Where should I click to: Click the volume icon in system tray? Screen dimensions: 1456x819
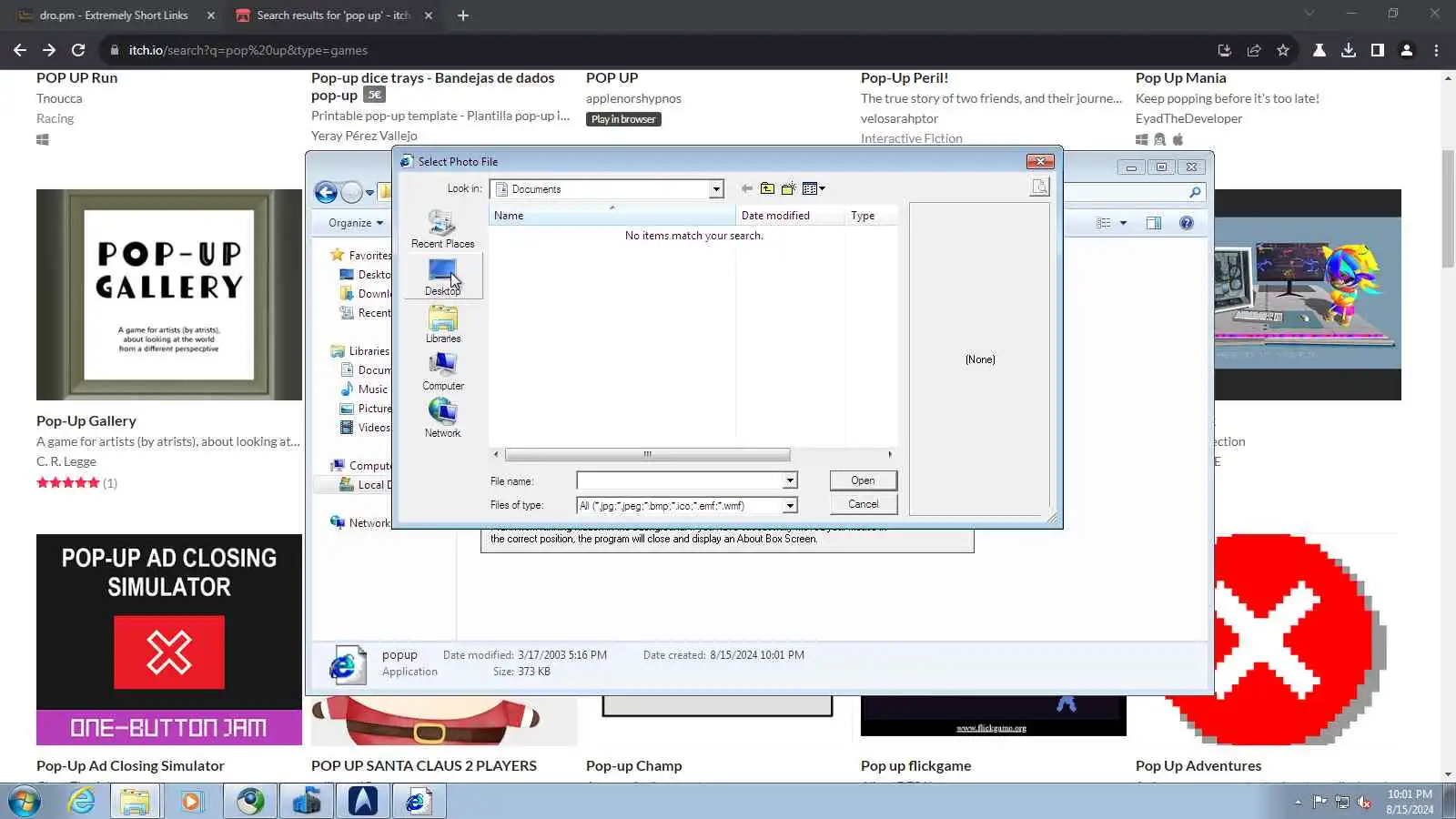[x=1364, y=802]
